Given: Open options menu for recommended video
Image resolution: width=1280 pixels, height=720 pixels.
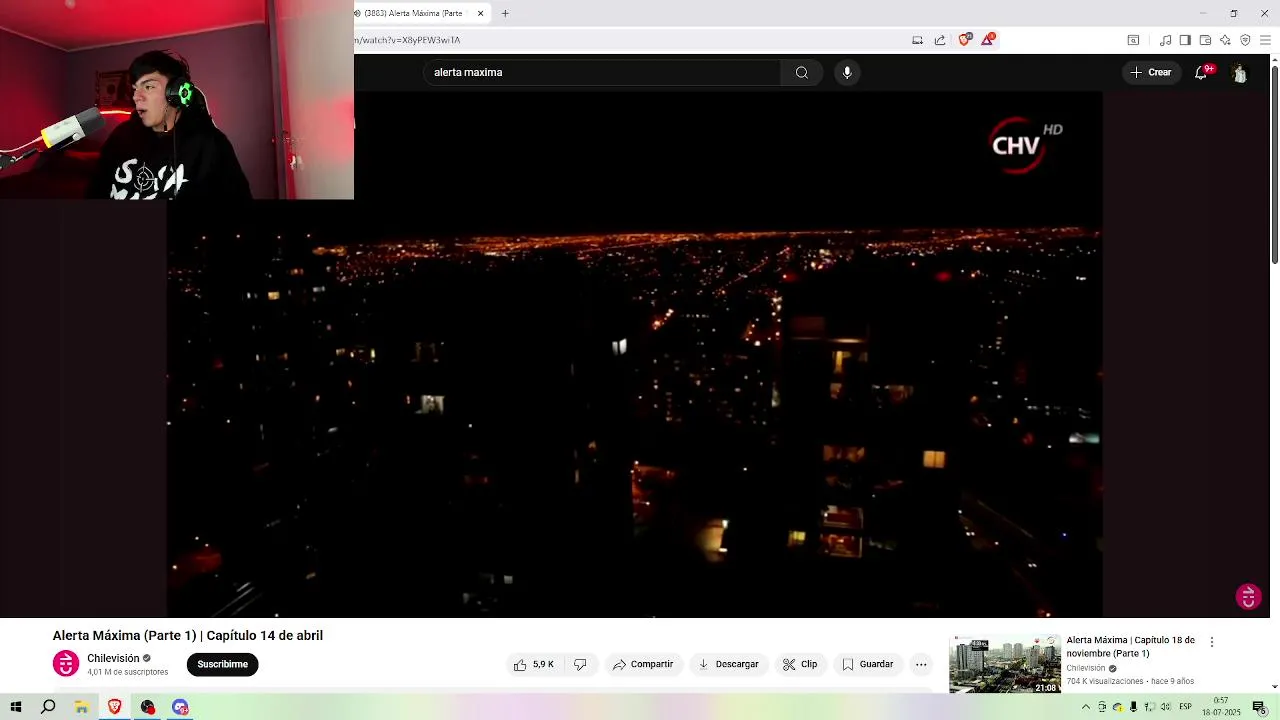Looking at the screenshot, I should [x=1212, y=642].
